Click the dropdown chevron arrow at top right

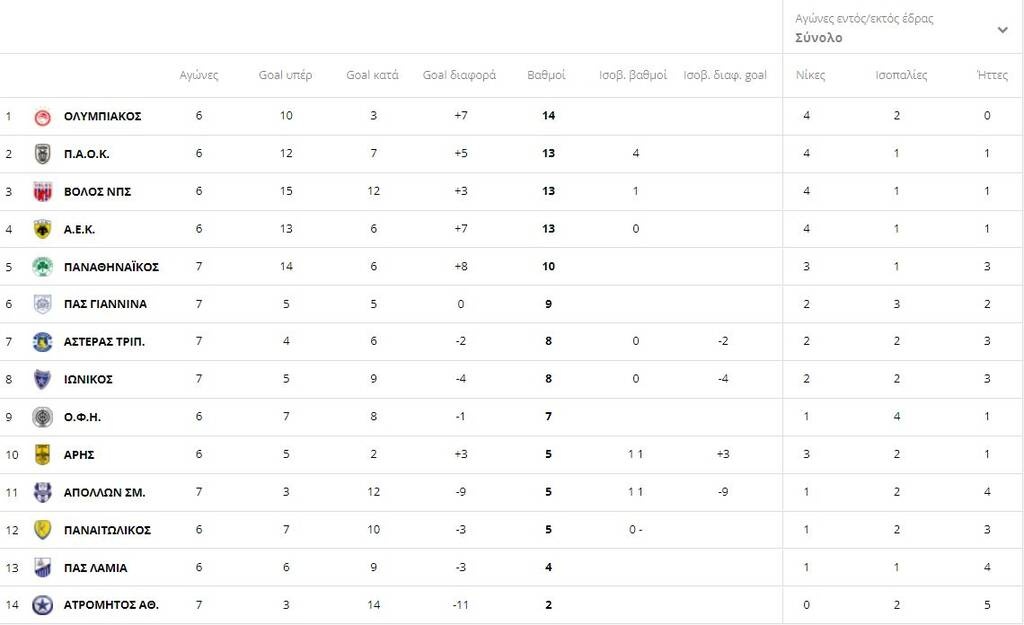click(1002, 30)
